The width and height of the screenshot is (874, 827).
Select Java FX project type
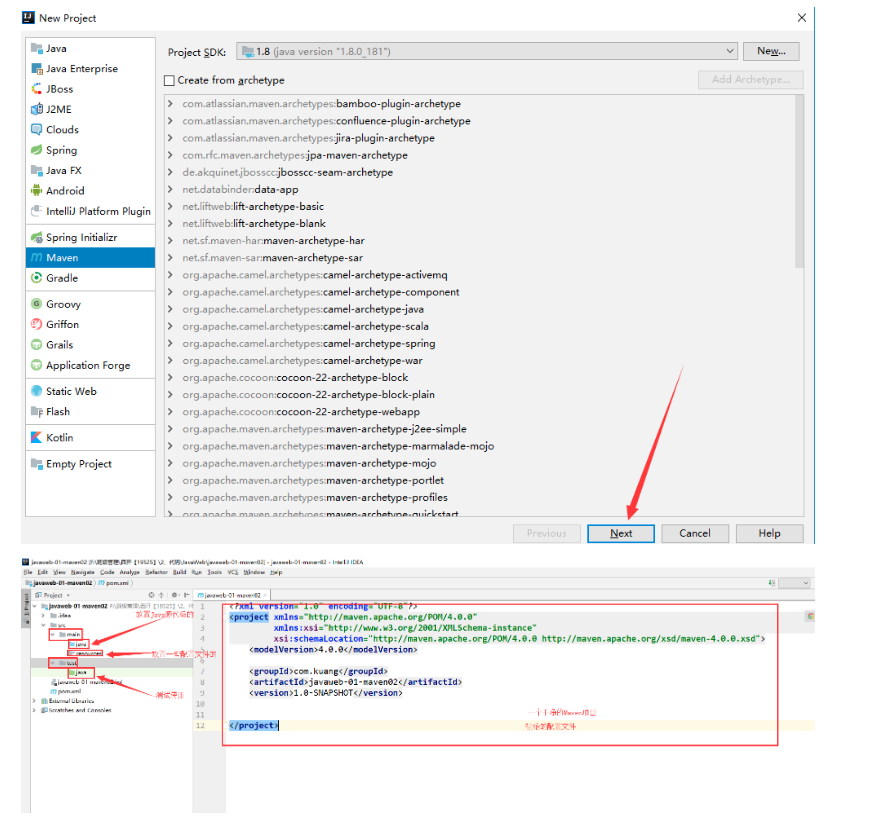pyautogui.click(x=90, y=171)
